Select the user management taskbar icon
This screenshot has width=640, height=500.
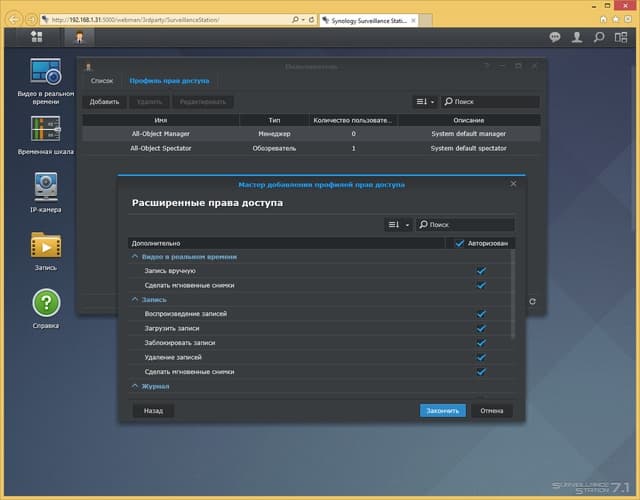[80, 37]
